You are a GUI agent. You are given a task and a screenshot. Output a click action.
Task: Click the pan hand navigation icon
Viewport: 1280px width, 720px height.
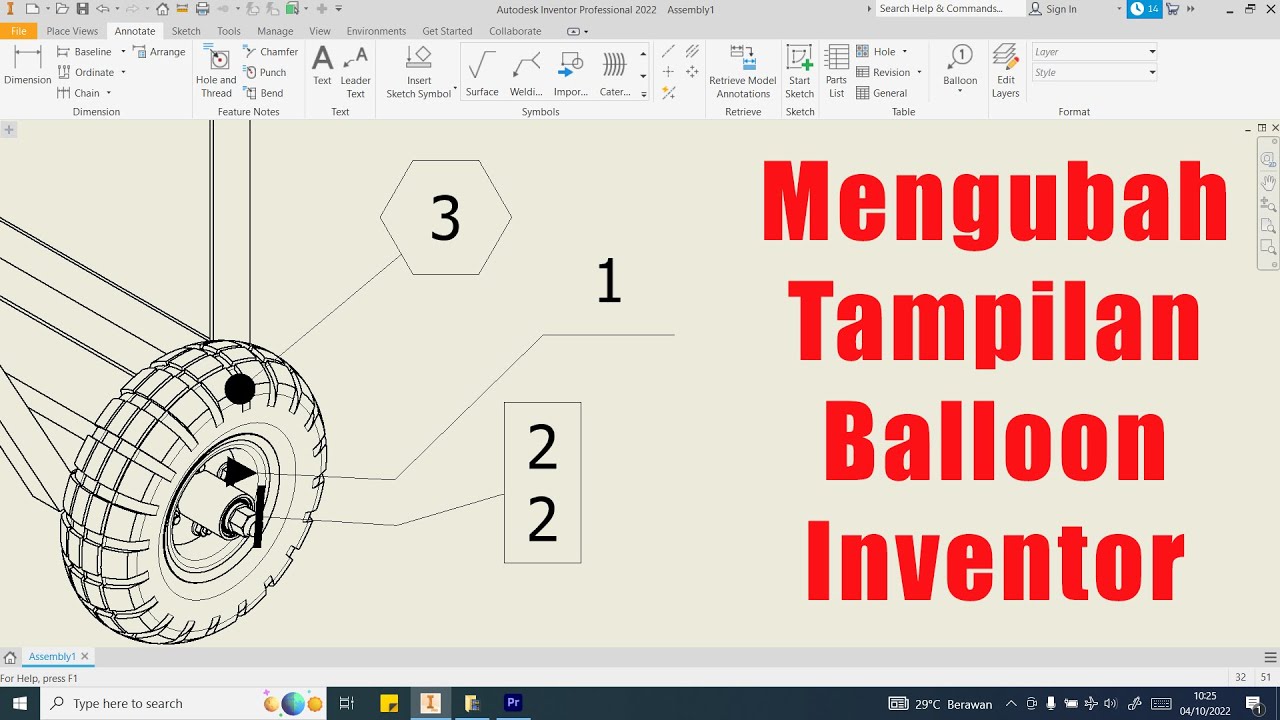pos(1268,182)
